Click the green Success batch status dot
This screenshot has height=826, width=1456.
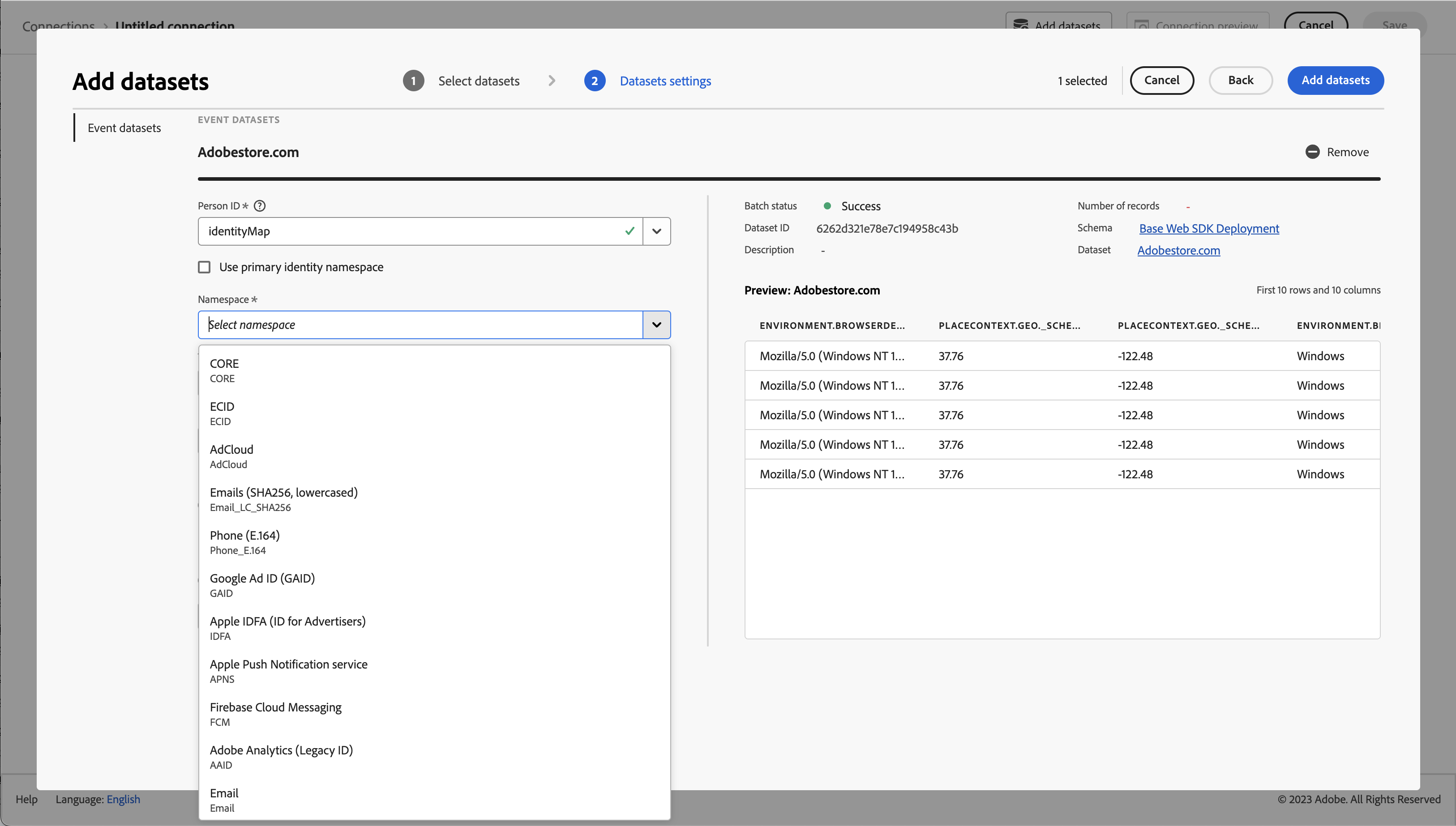point(827,206)
